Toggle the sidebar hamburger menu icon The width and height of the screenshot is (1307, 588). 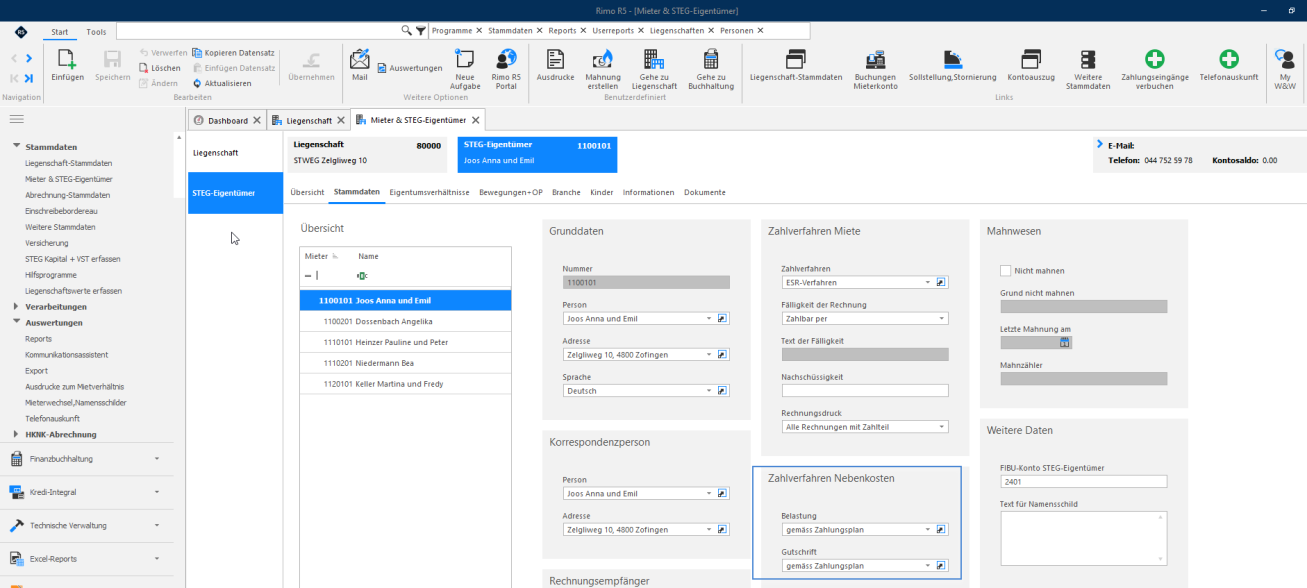[16, 119]
